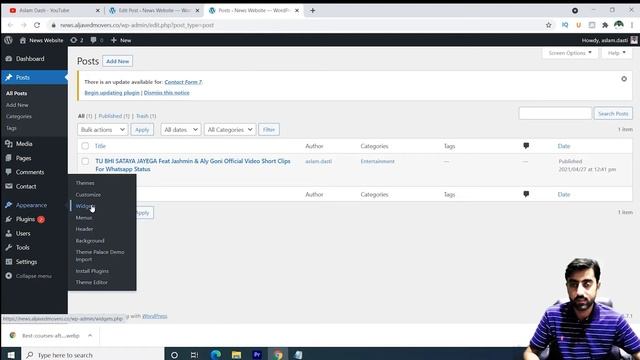Open a new browser tab
Screen dimensions: 640x360
[x=313, y=11]
